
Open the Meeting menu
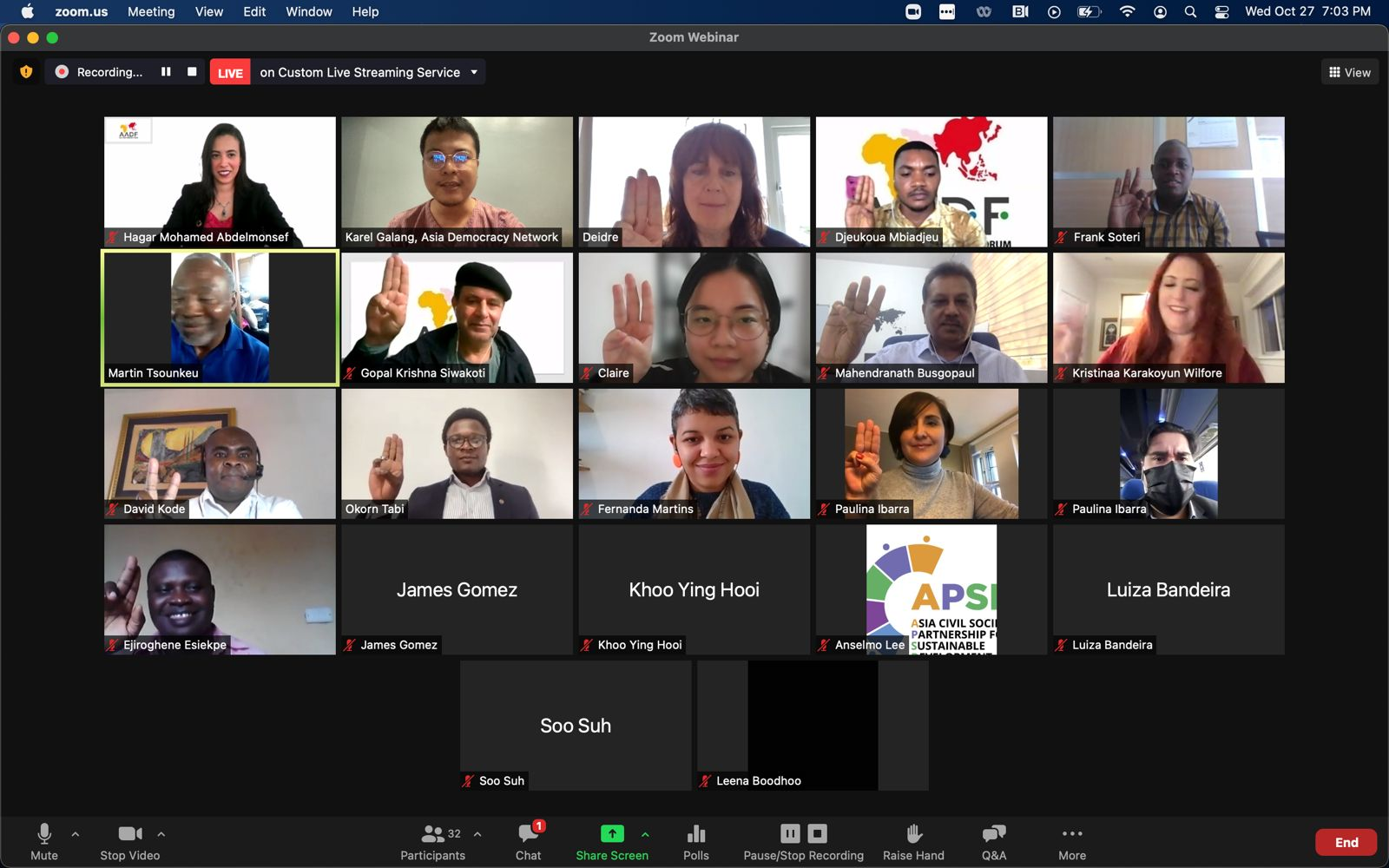tap(151, 11)
